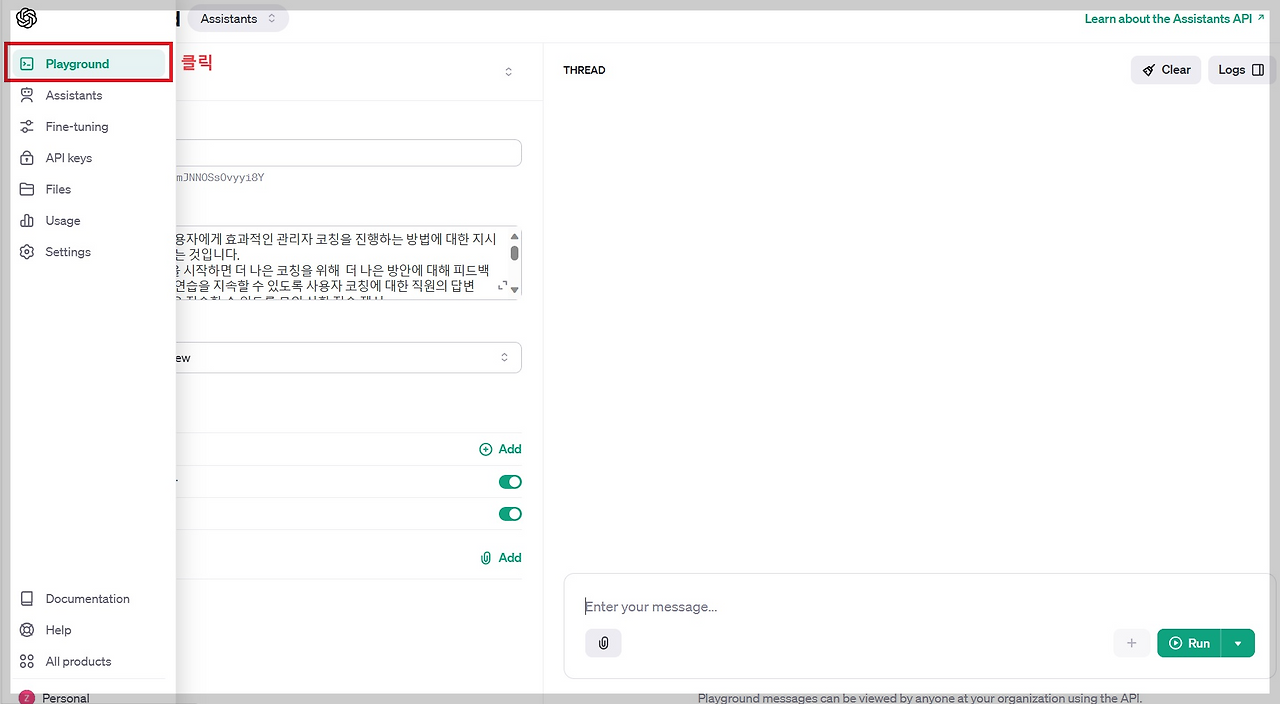Image resolution: width=1280 pixels, height=704 pixels.
Task: Open the Assistants section from the sidebar
Action: 74,95
